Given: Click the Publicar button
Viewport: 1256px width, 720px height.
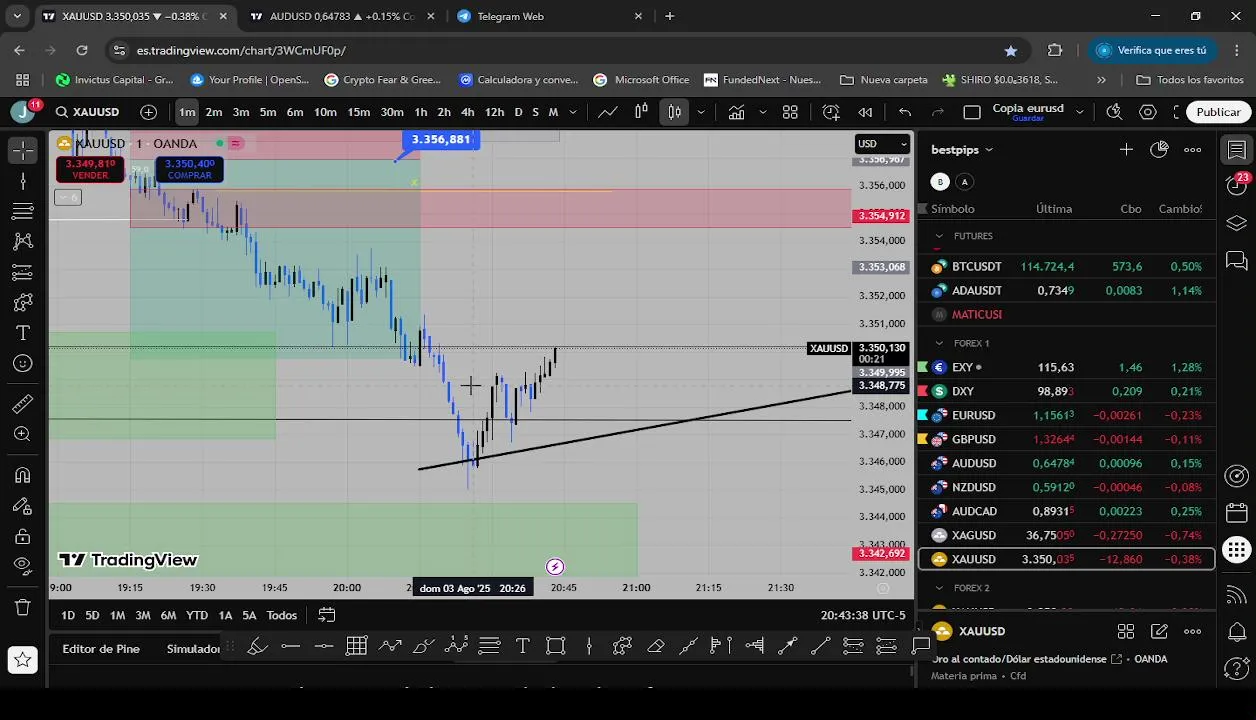Looking at the screenshot, I should 1218,112.
